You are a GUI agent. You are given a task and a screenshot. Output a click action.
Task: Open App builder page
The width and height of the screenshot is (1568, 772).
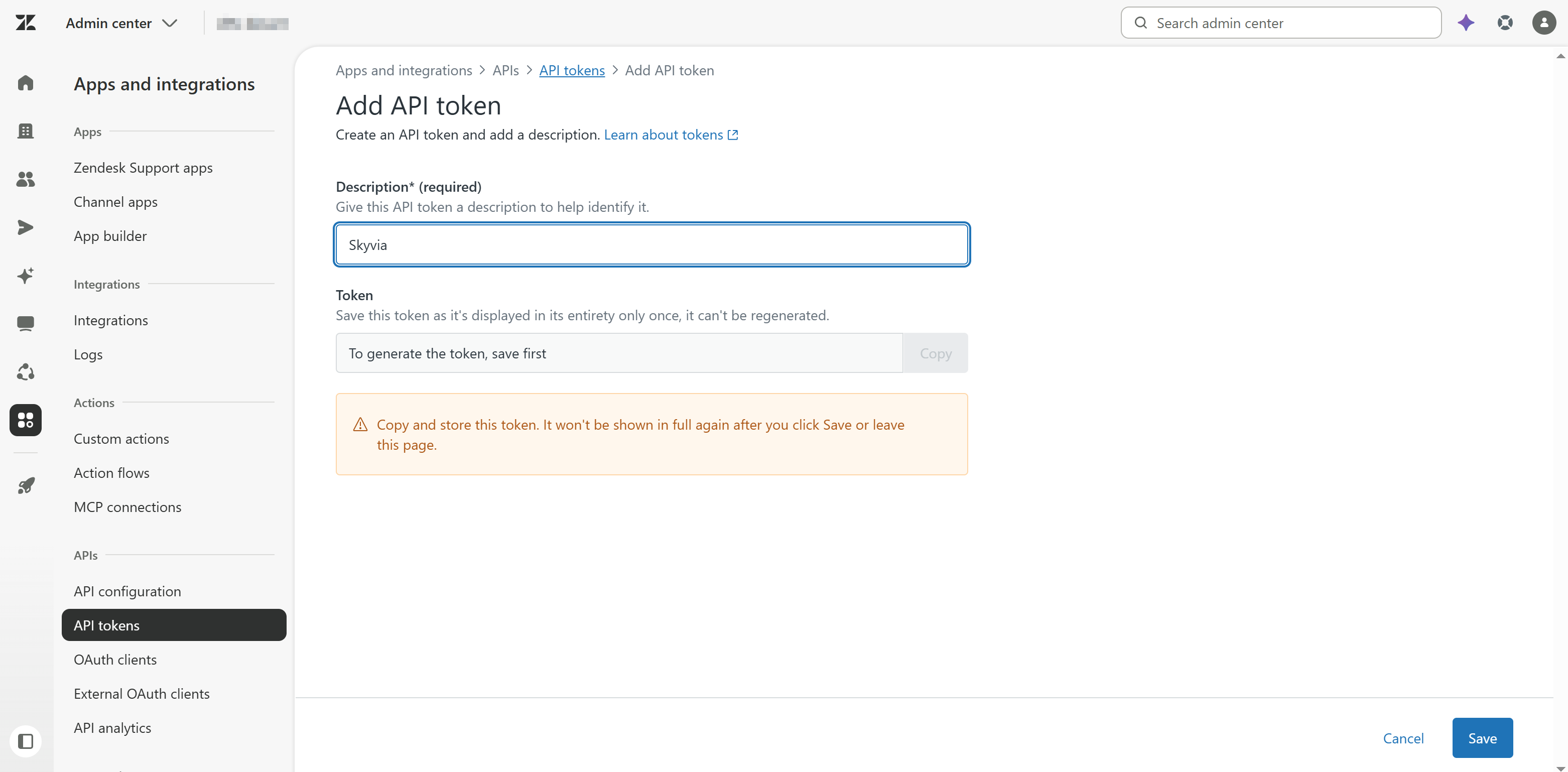point(110,235)
